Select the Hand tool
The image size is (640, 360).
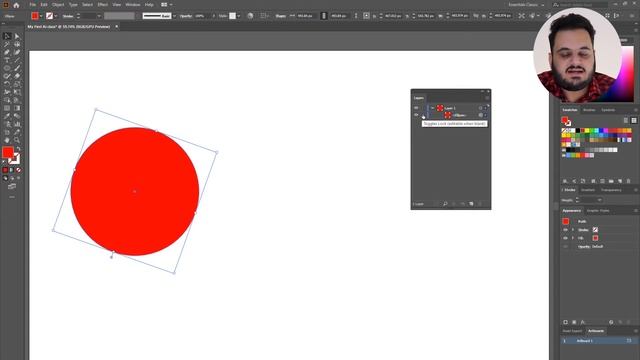7,140
